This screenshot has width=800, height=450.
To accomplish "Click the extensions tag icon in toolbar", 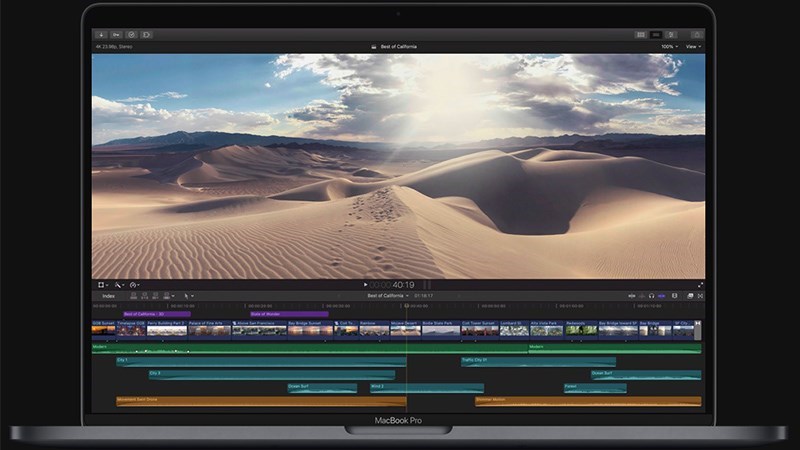I will (x=146, y=35).
